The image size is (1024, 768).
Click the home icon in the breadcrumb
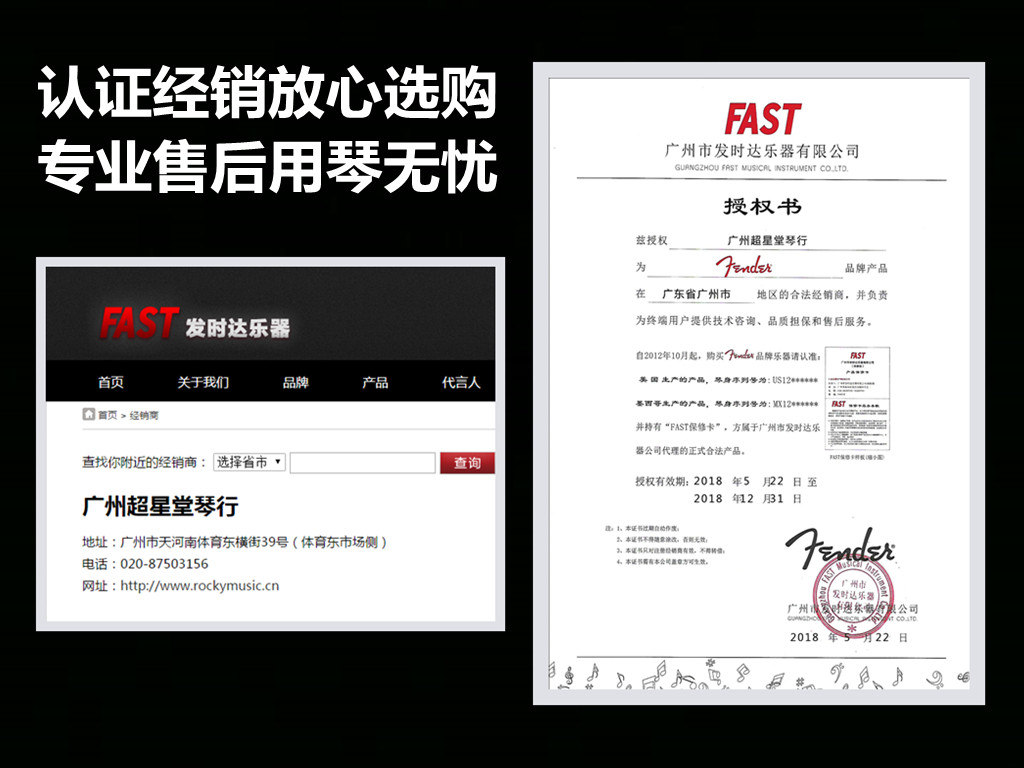tap(89, 414)
